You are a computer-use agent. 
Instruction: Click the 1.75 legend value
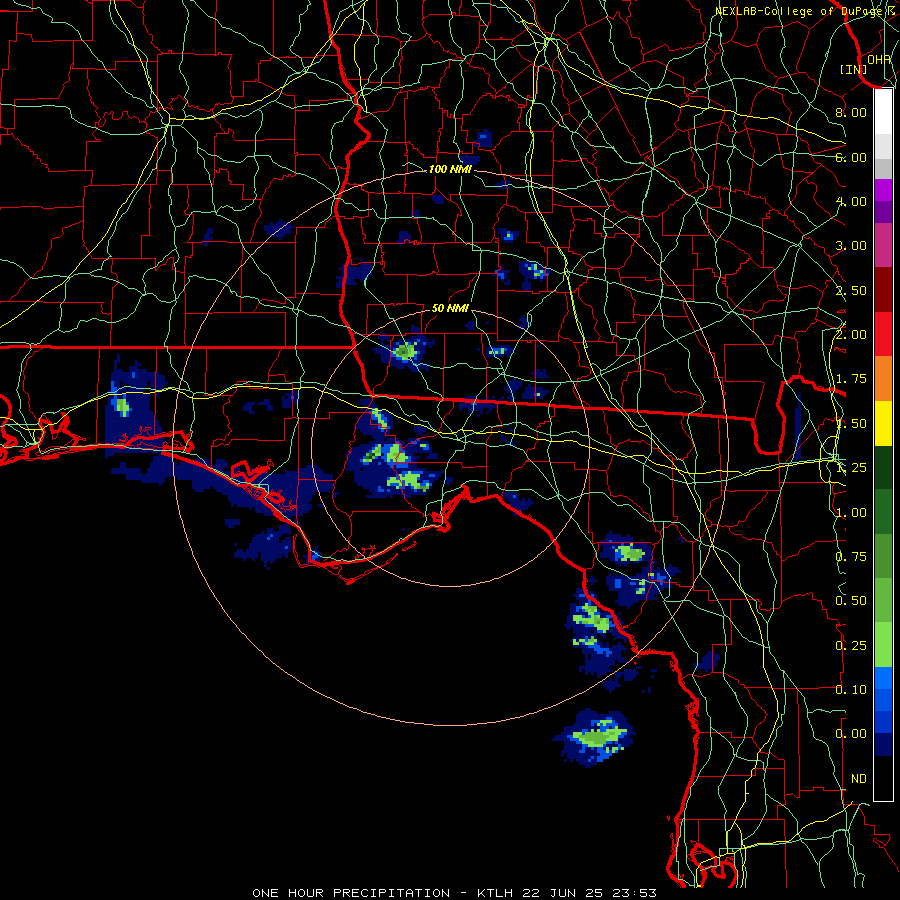[x=851, y=379]
